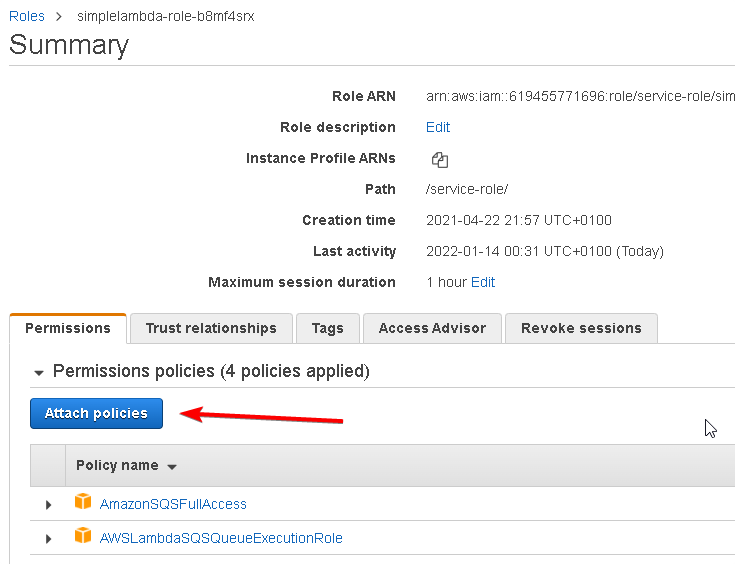Expand the AmazonSQSFullAccess policy row
Viewport: 735px width, 564px height.
click(48, 505)
